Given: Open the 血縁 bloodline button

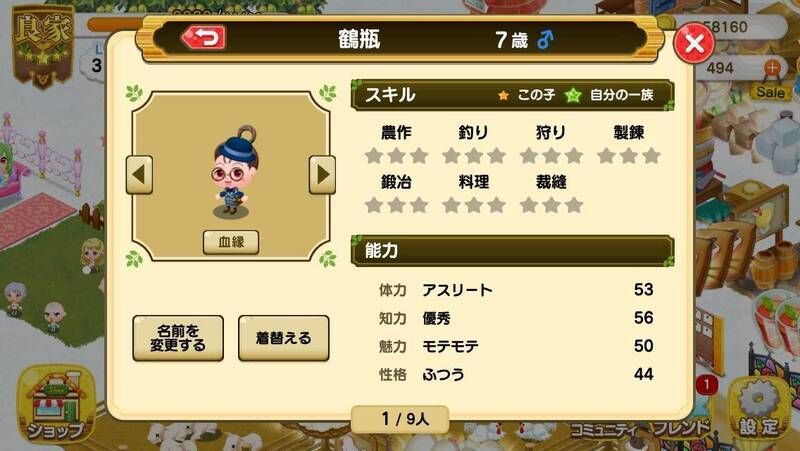Looking at the screenshot, I should coord(231,242).
